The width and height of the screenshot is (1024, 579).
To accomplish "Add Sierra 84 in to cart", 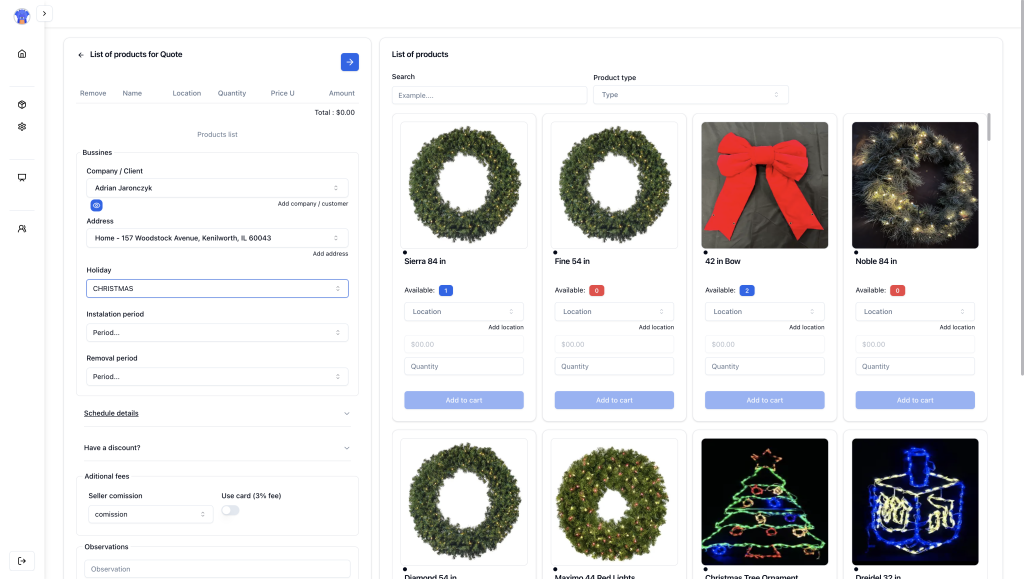I will pos(464,400).
